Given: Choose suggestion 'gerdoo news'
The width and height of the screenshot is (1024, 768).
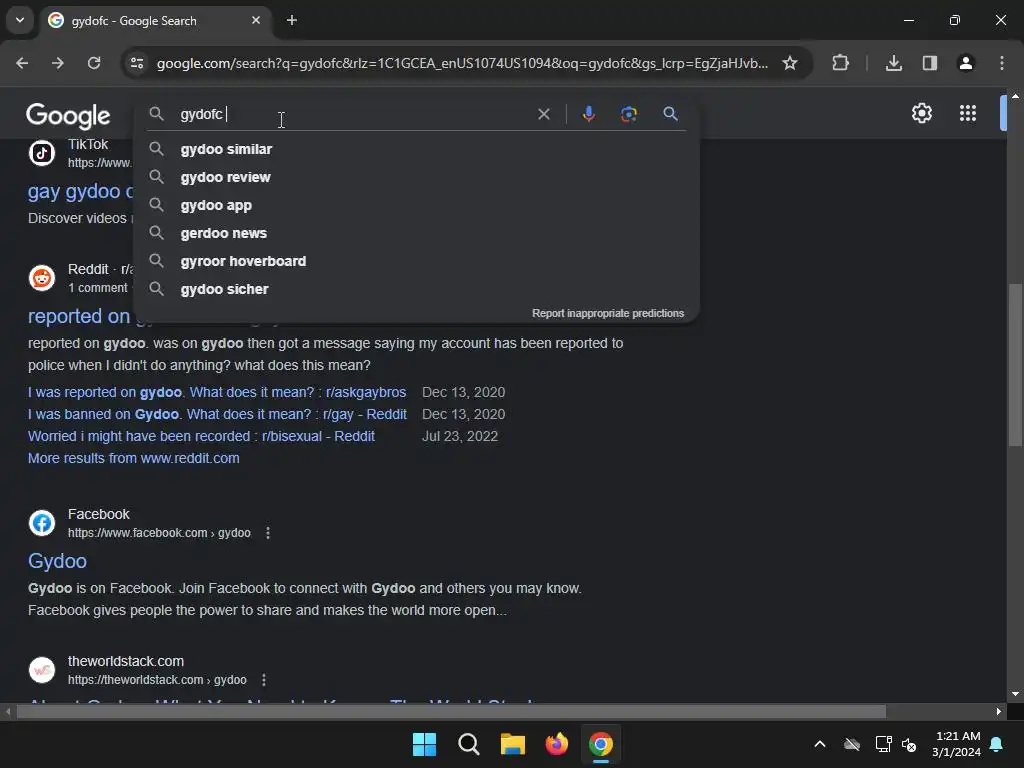Looking at the screenshot, I should point(417,233).
